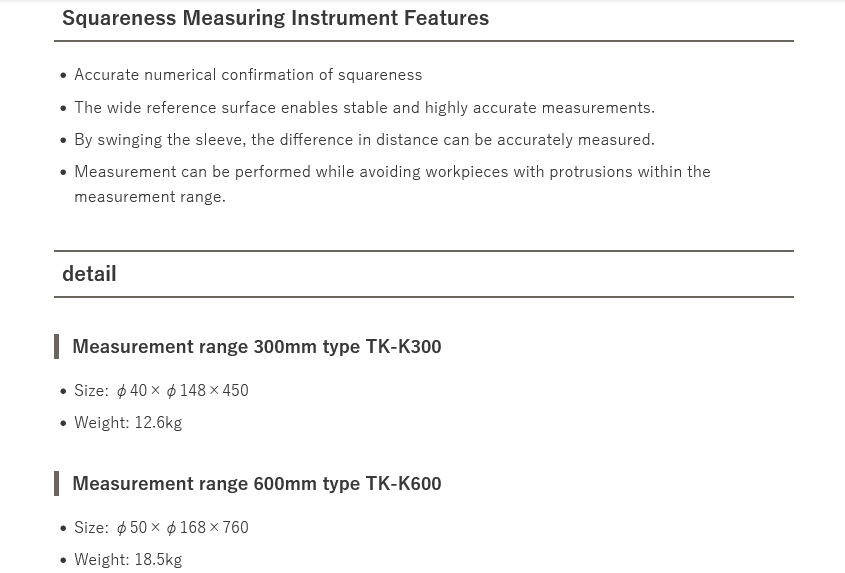The height and width of the screenshot is (573, 845).
Task: Click the bullet dot before "Weight: 12.6kg"
Action: tap(63, 424)
